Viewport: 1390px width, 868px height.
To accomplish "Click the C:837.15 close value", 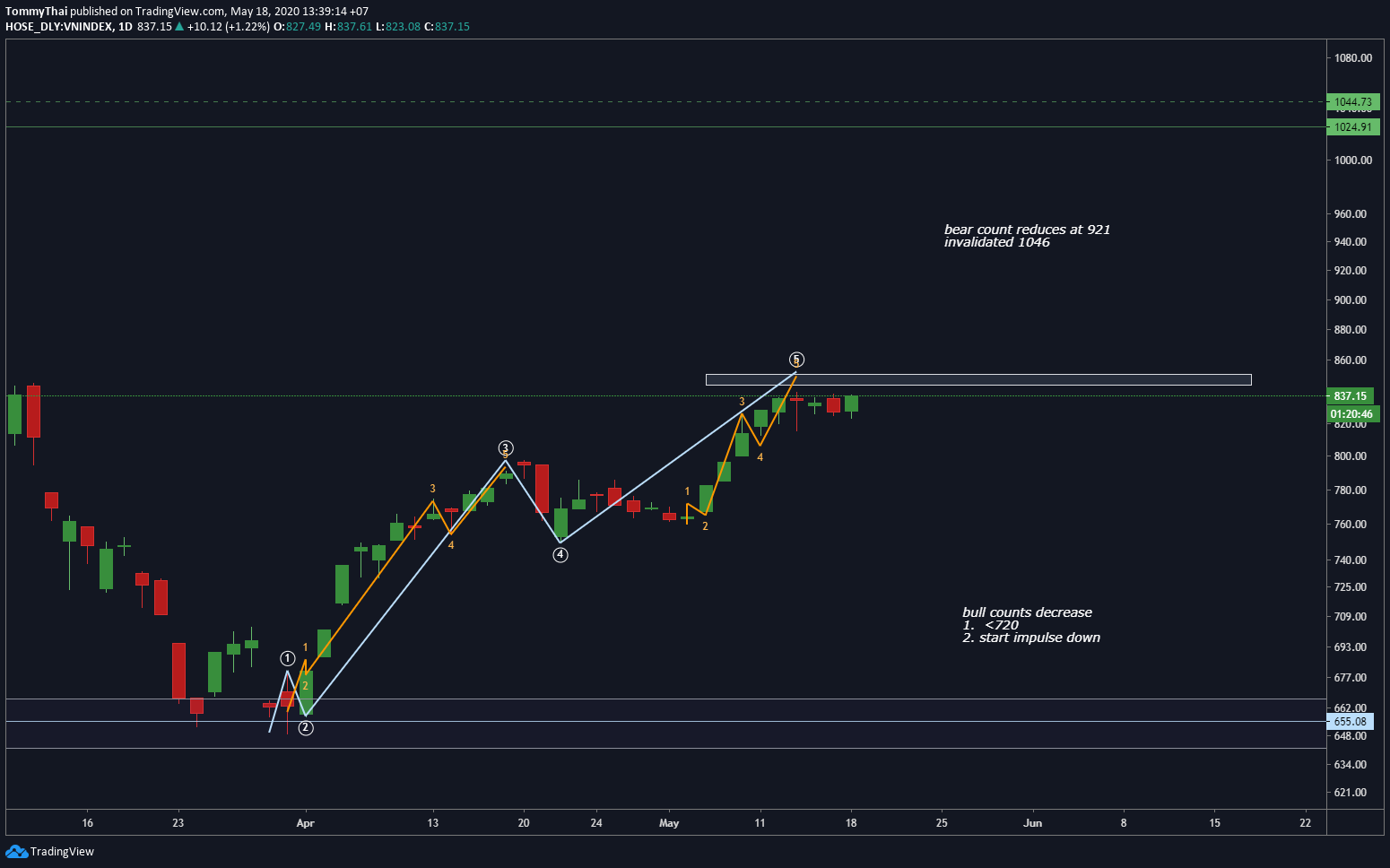I will [x=447, y=26].
